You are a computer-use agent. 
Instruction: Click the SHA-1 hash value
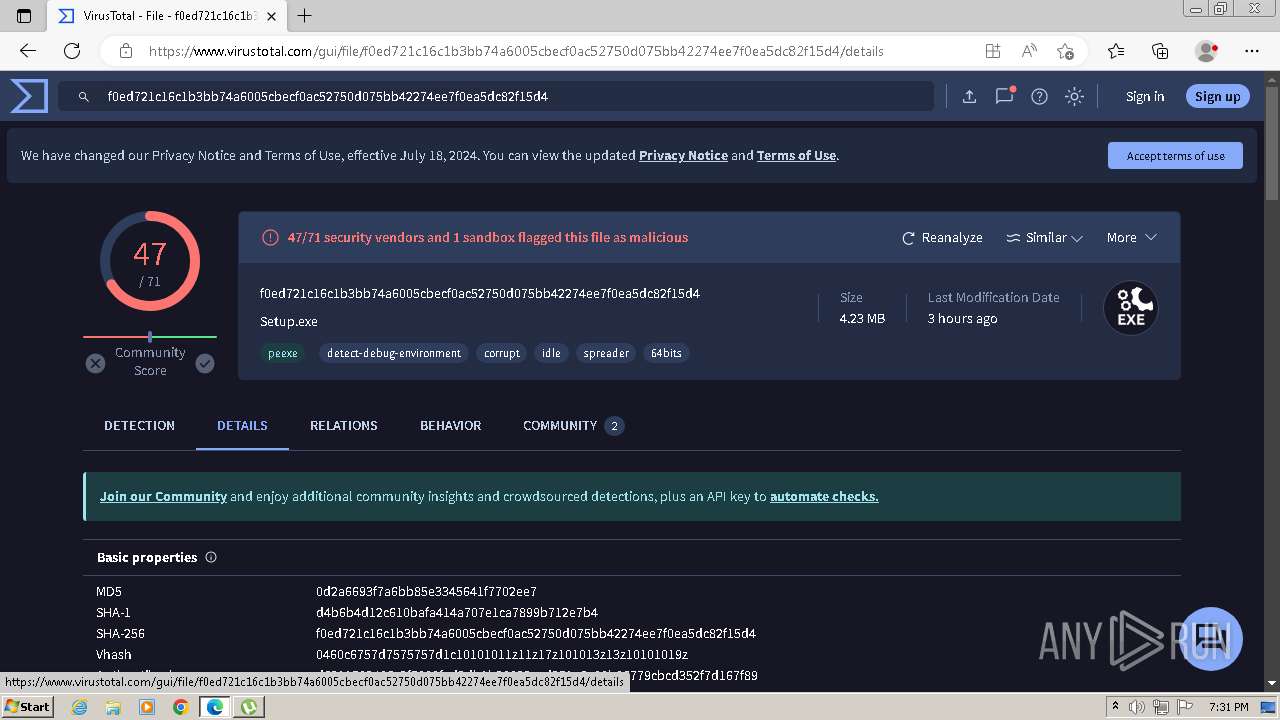click(456, 613)
